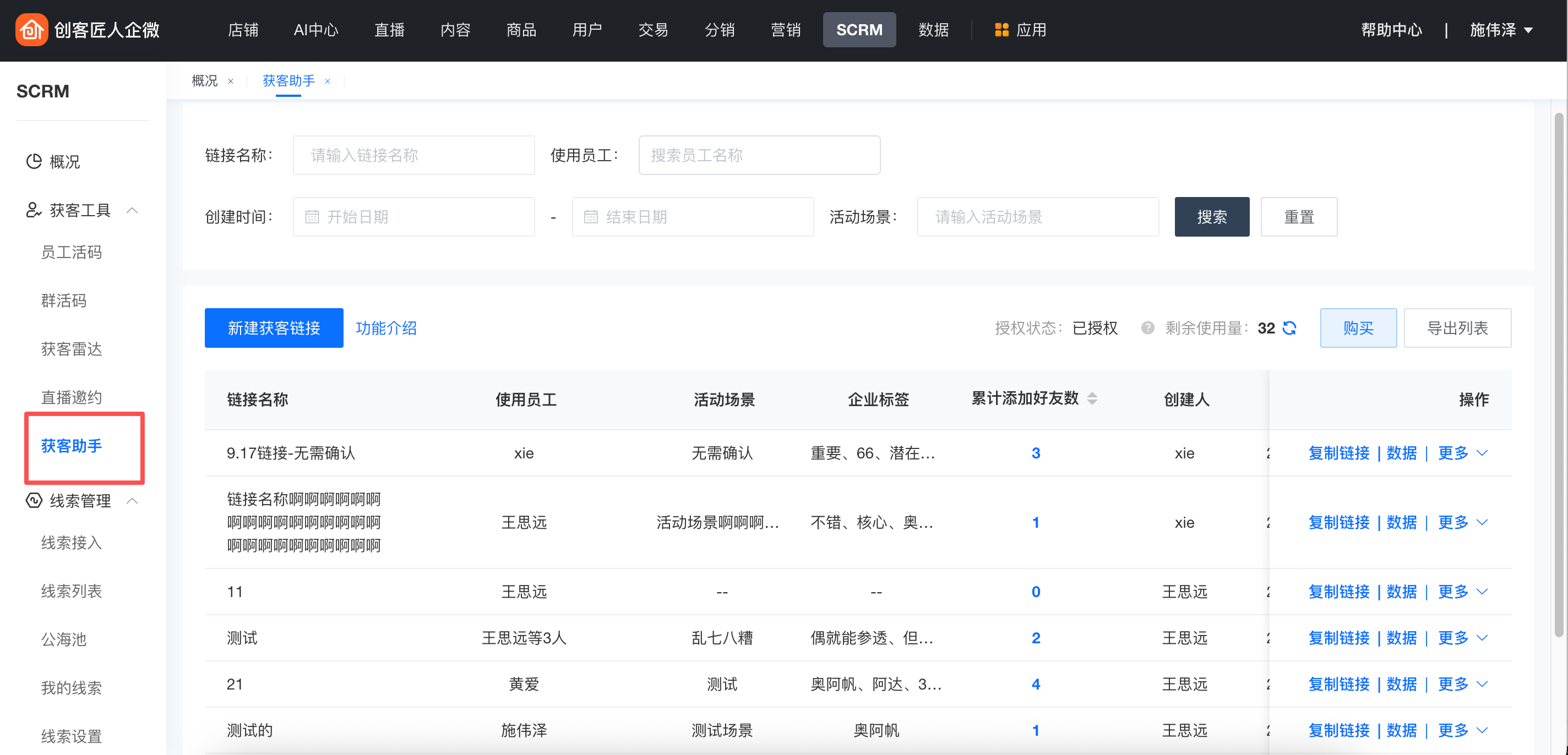Click the page vertical scrollbar
This screenshot has height=755, width=1568.
point(1558,374)
